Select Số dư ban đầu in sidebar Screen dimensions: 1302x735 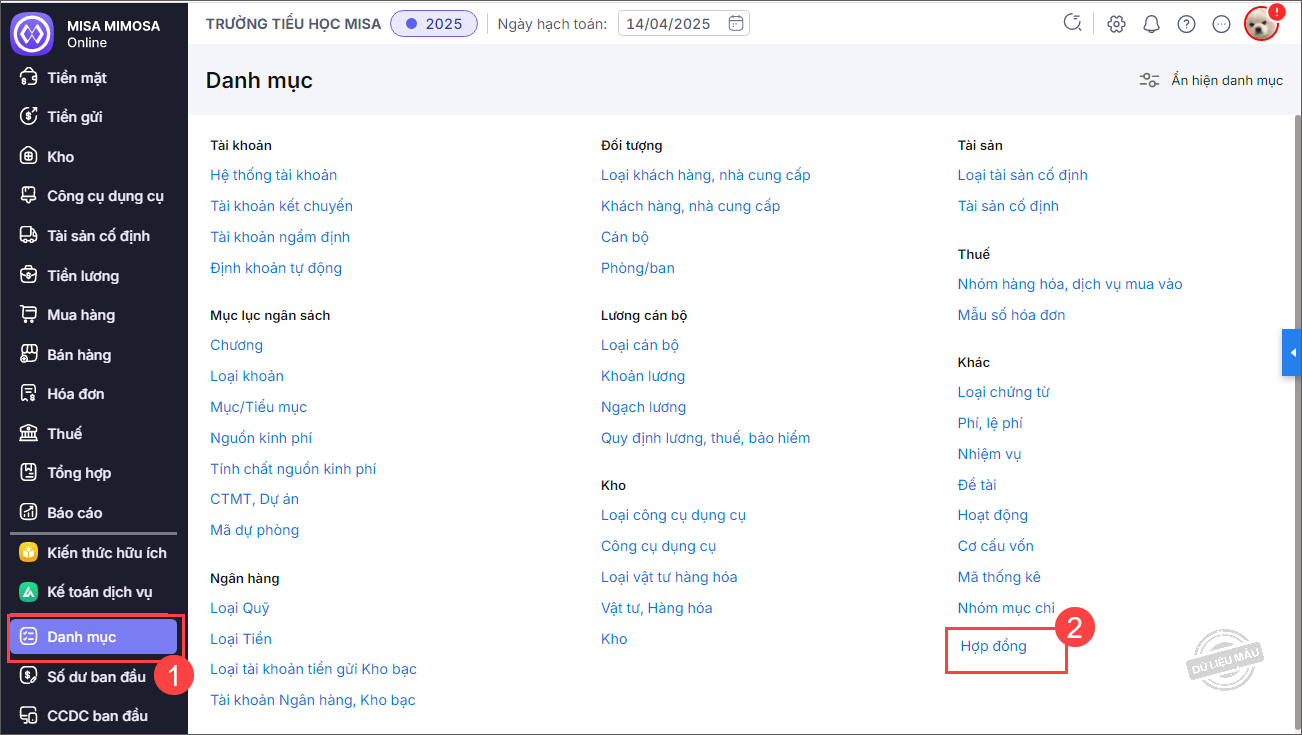[x=96, y=677]
